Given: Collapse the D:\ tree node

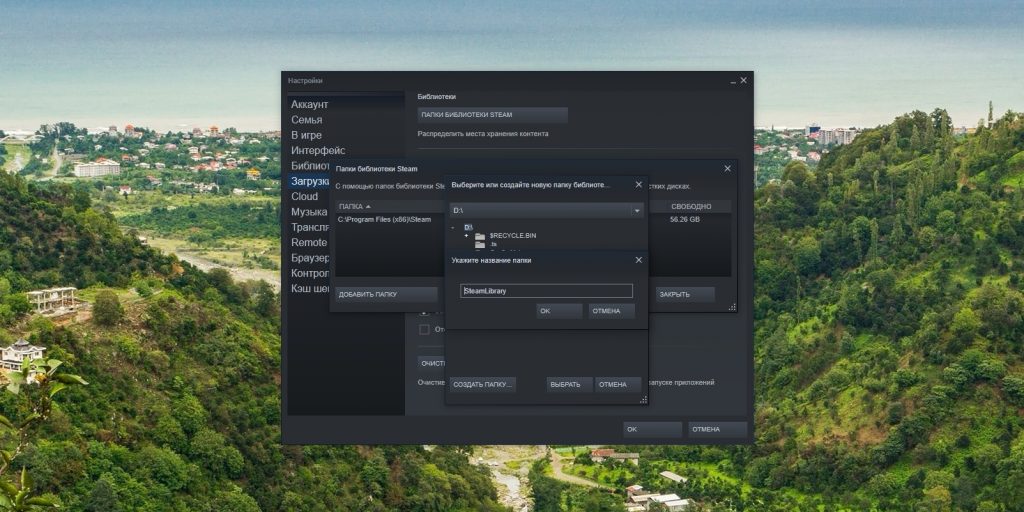Looking at the screenshot, I should [453, 228].
